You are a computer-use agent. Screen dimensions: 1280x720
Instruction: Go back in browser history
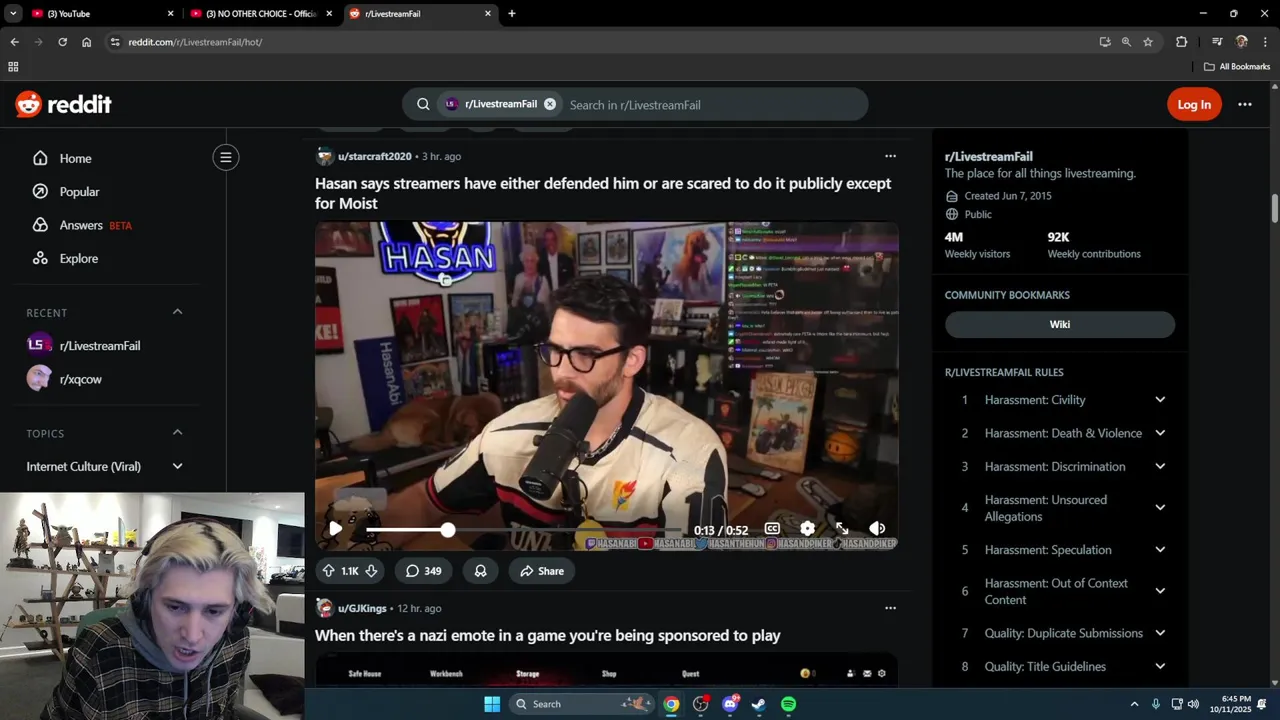(x=14, y=42)
